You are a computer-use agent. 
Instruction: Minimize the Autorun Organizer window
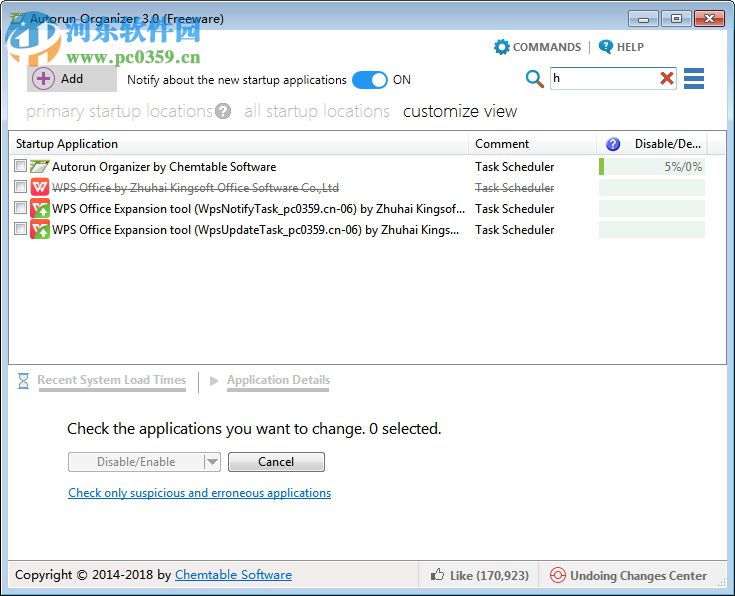(x=644, y=19)
